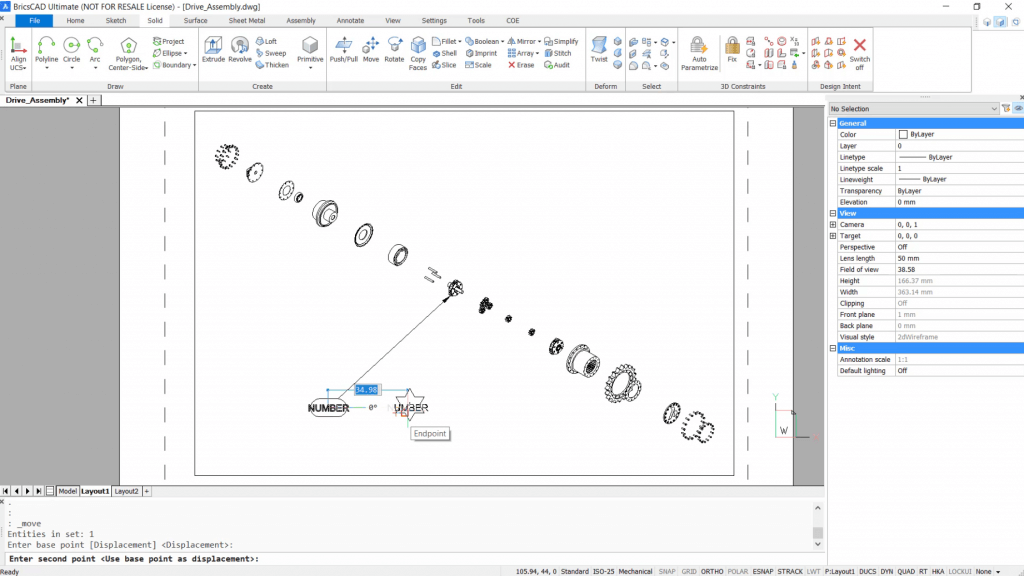The width and height of the screenshot is (1024, 576).
Task: Open the No Selection dropdown in Properties
Action: [x=913, y=108]
